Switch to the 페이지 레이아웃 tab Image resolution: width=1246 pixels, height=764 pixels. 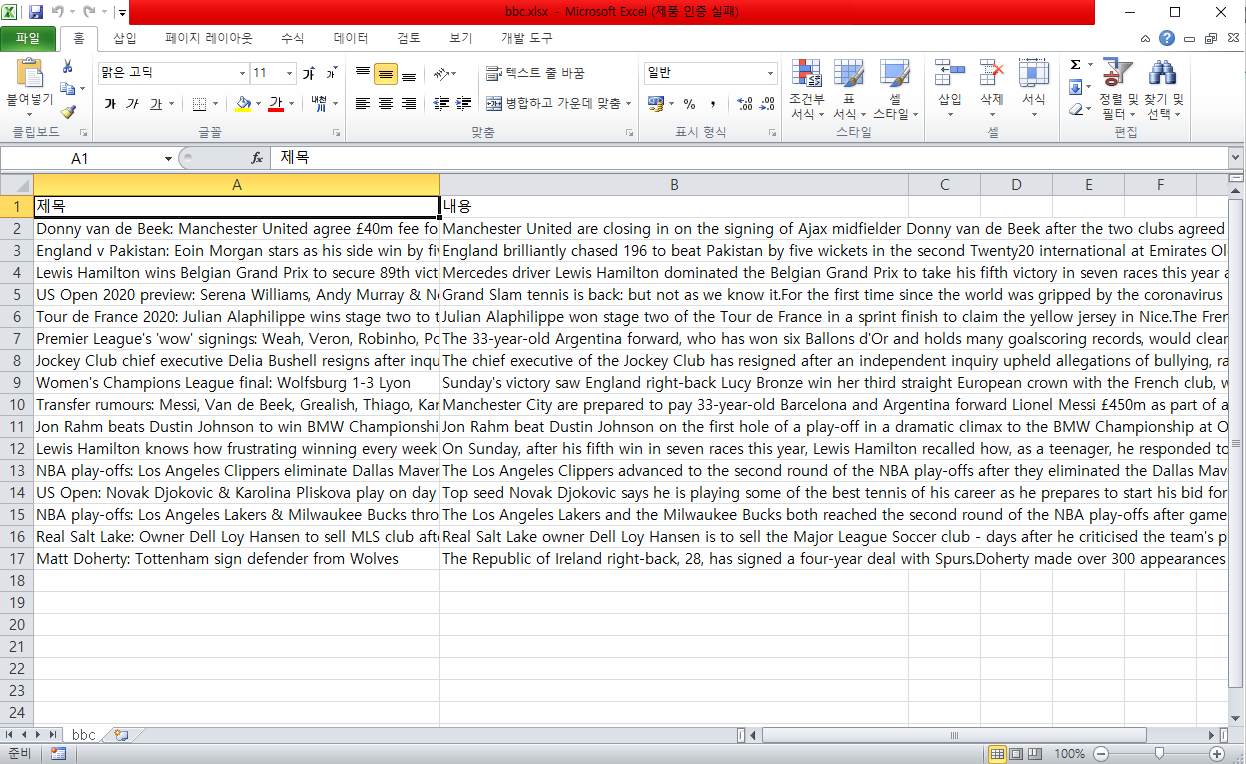click(209, 38)
